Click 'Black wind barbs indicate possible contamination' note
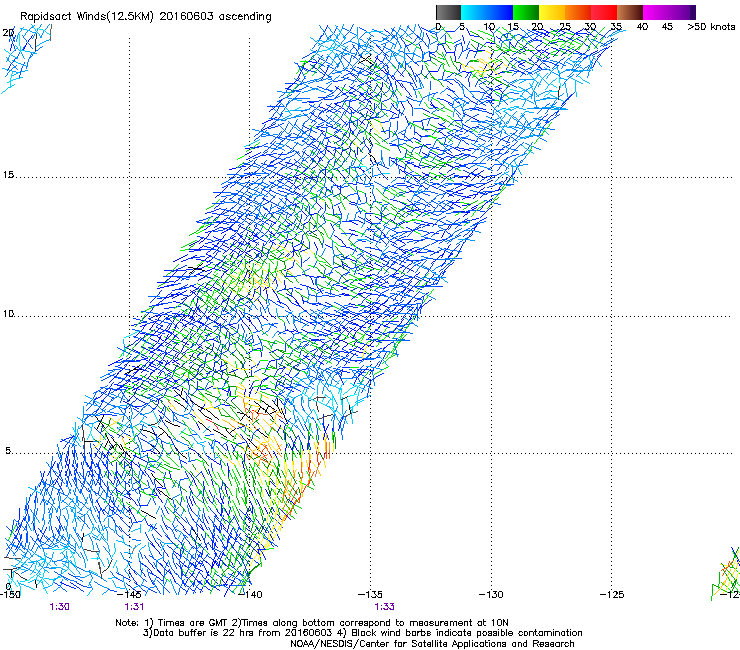Viewport: 740px width, 650px height. pyautogui.click(x=467, y=633)
